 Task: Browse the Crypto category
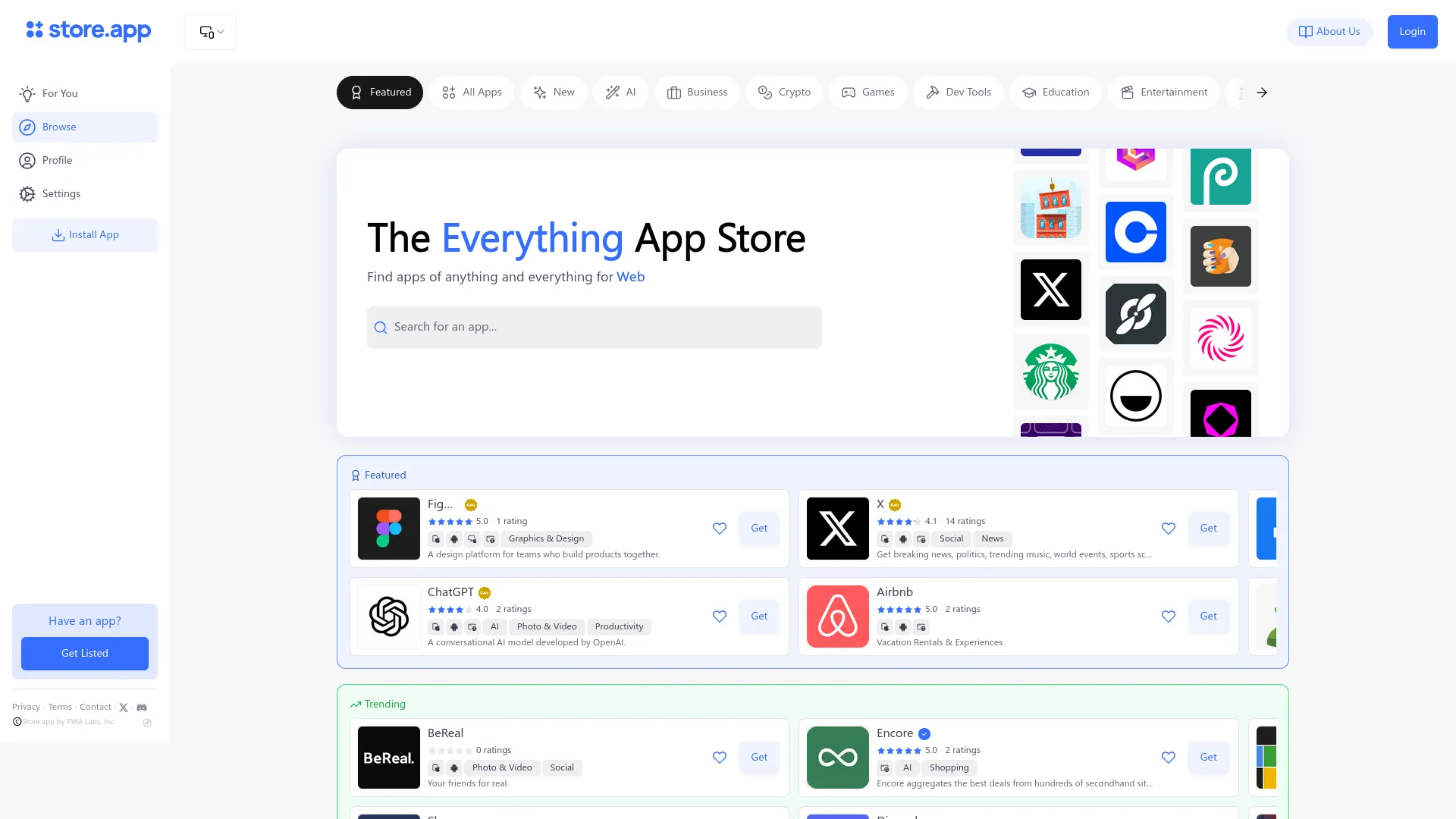[x=784, y=93]
